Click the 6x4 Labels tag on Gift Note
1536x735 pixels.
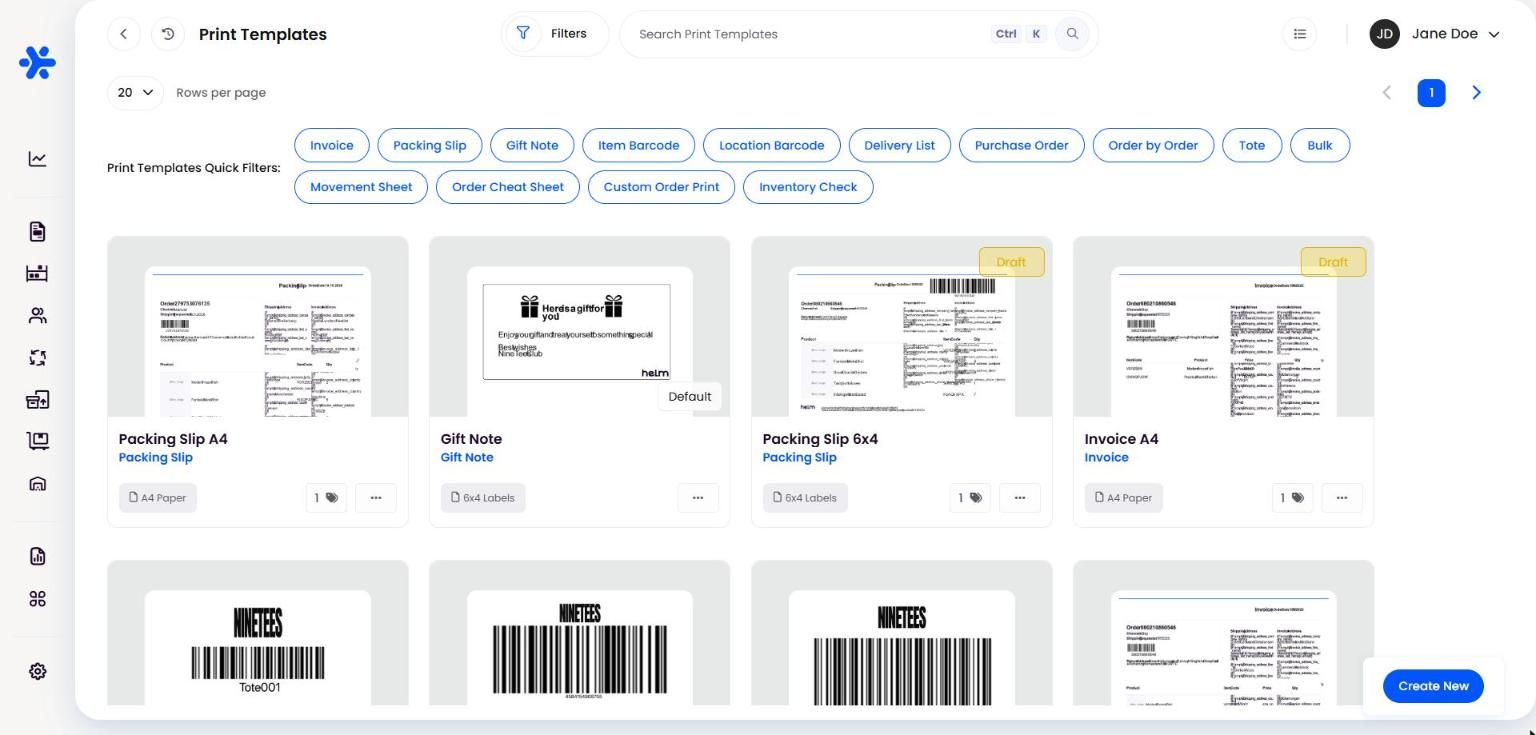483,498
